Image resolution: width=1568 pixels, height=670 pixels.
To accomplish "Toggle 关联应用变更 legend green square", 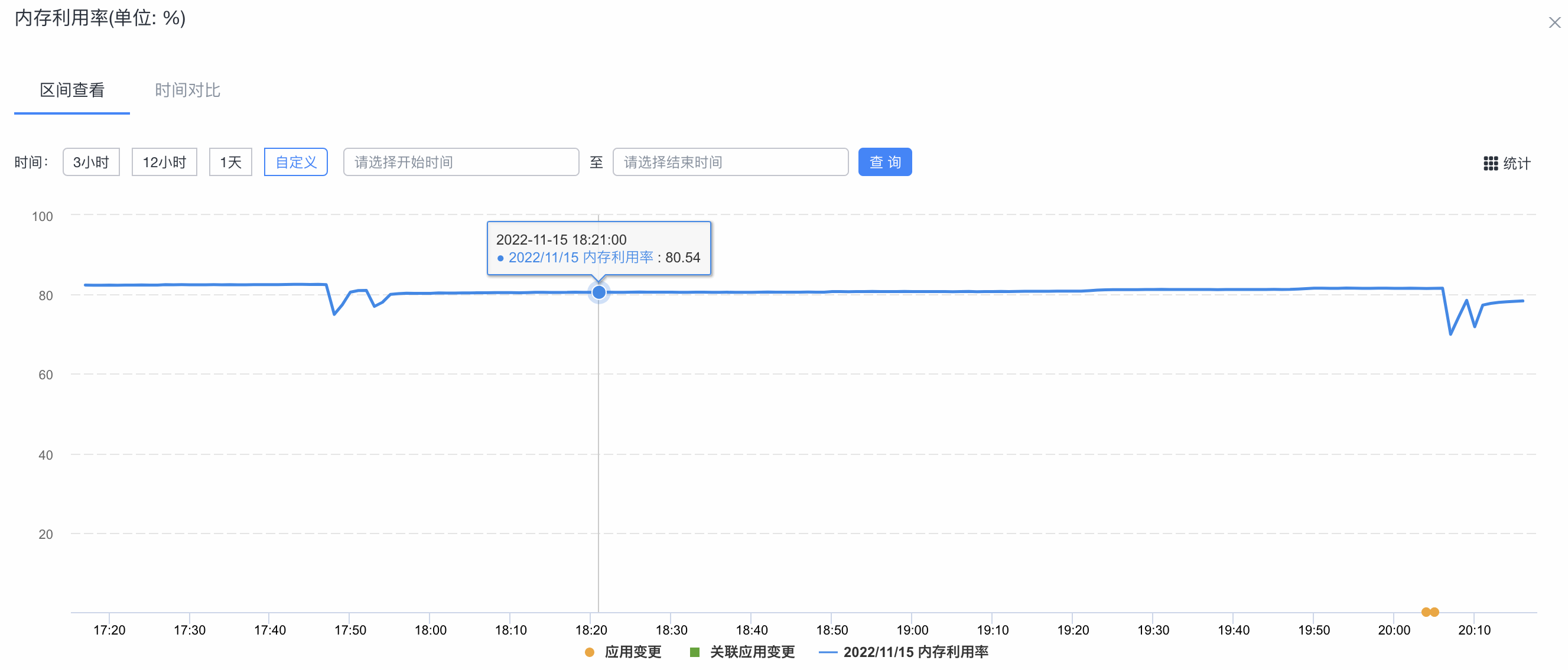I will coord(695,652).
